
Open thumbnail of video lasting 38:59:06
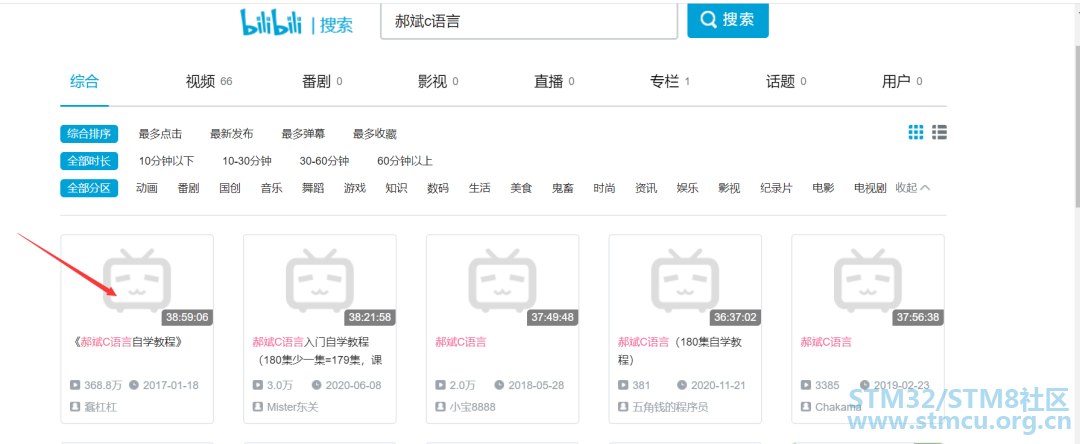click(x=137, y=281)
